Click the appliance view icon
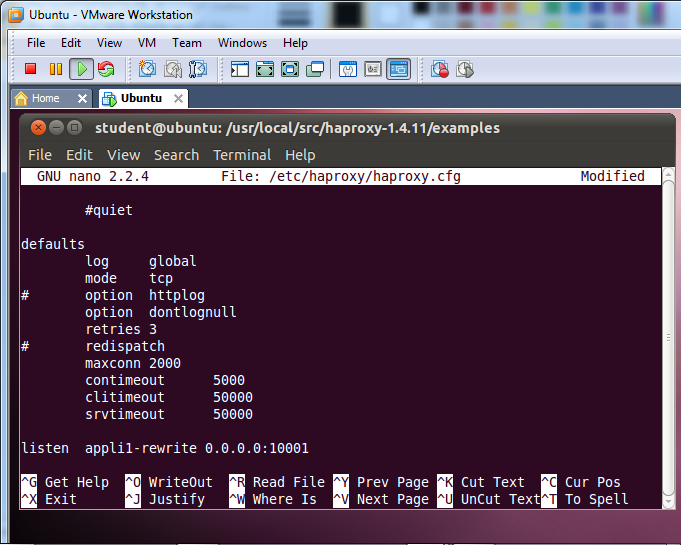Viewport: 681px width, 545px height. click(373, 69)
